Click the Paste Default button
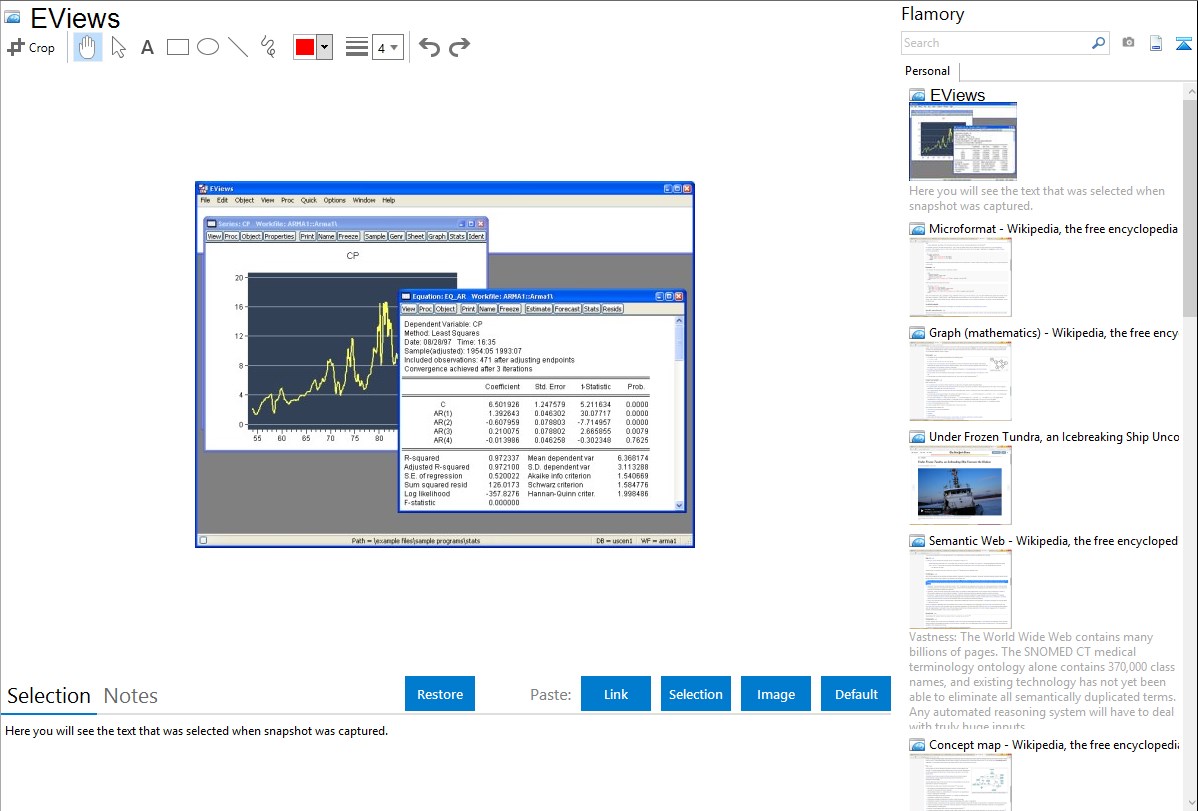 (x=856, y=694)
